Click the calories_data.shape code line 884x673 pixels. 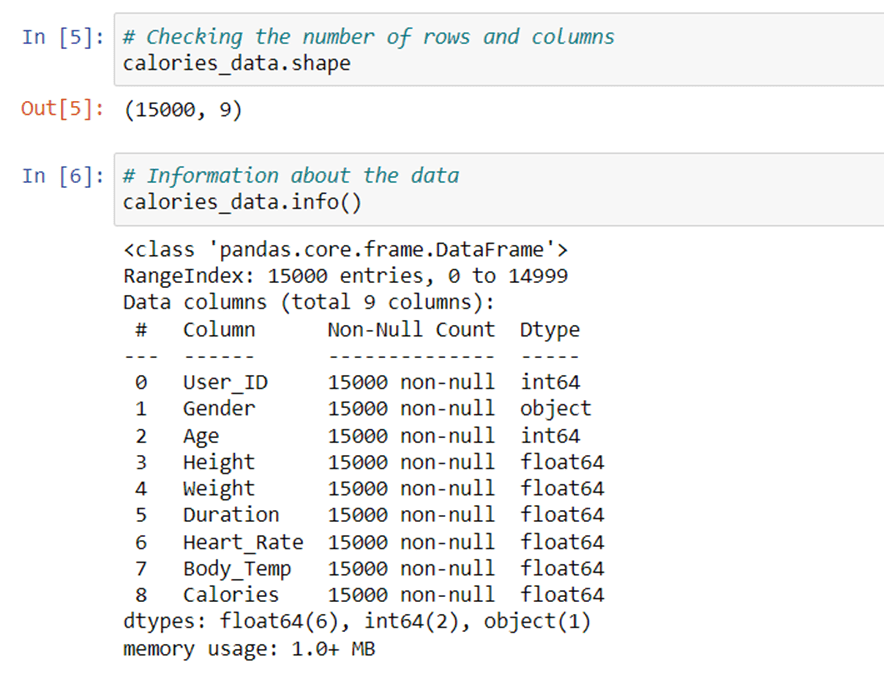(237, 64)
